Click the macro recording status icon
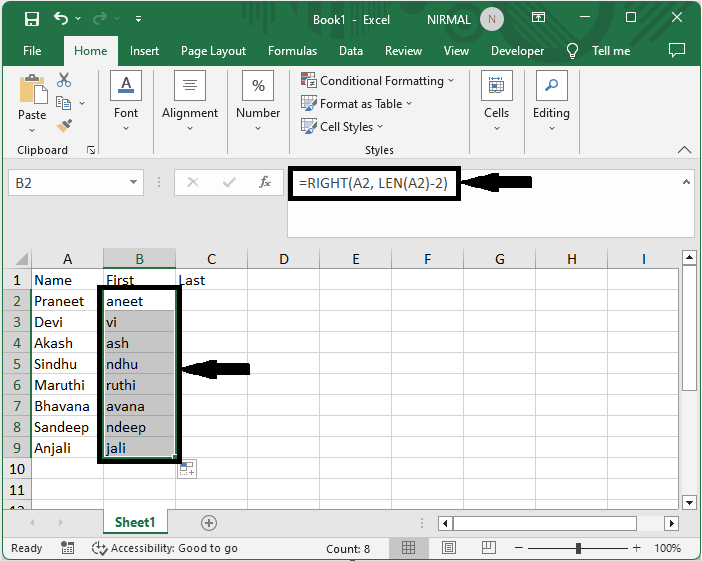 pos(67,548)
